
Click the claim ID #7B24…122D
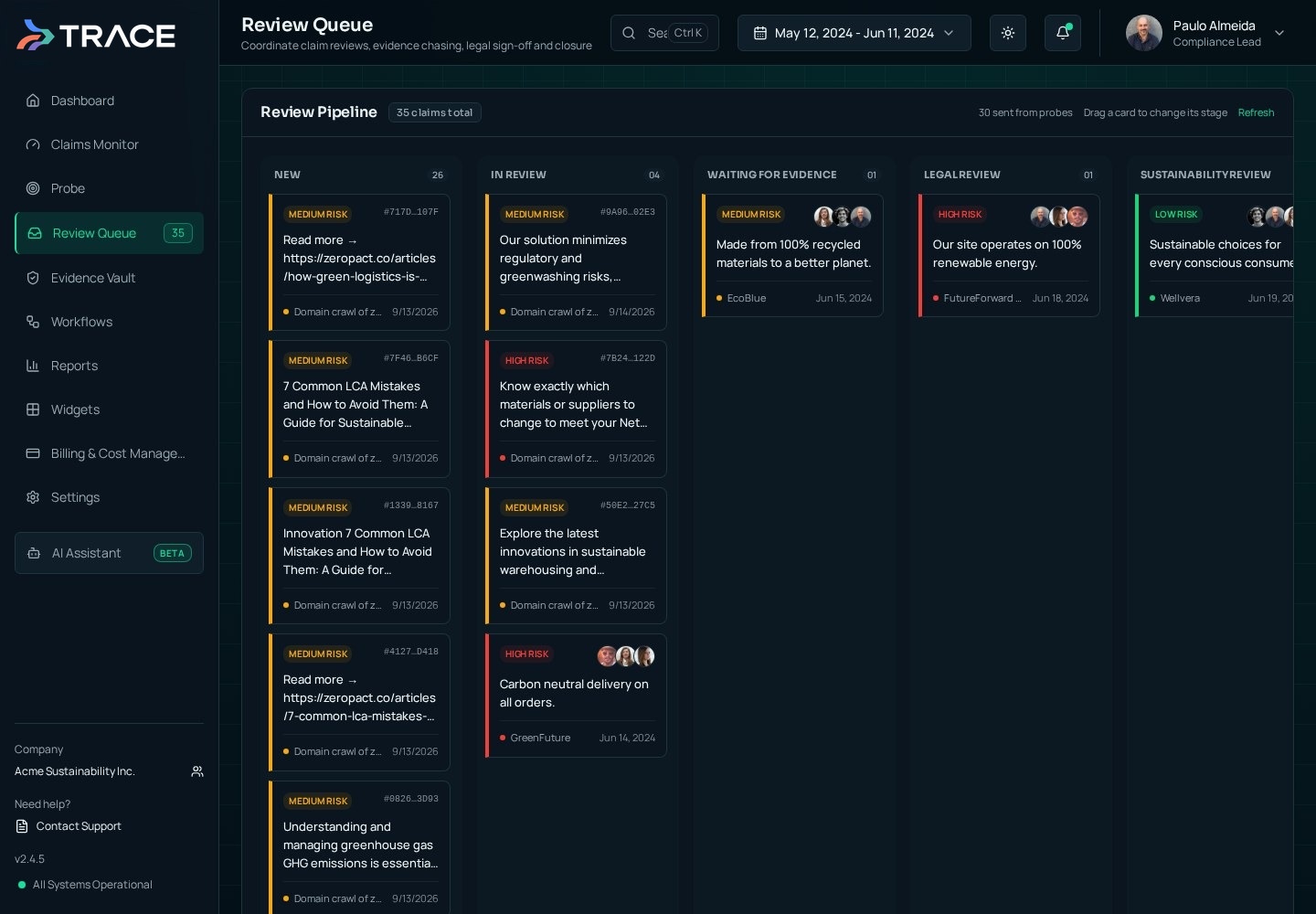click(x=628, y=358)
